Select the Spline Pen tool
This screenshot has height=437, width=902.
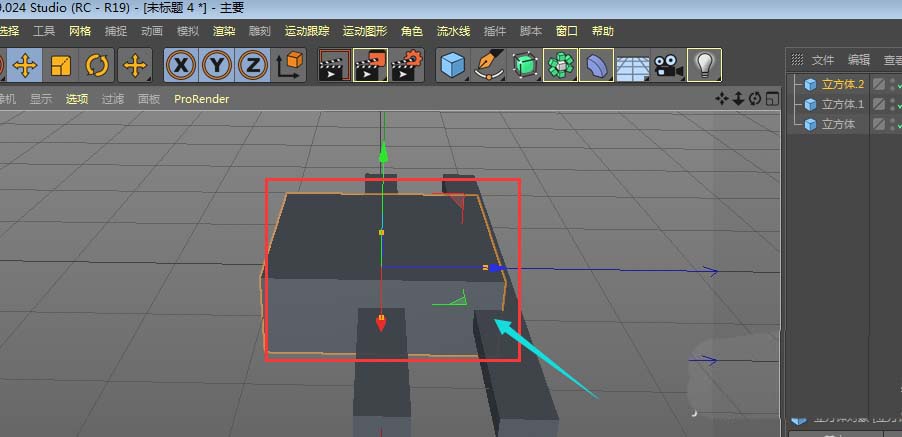490,66
